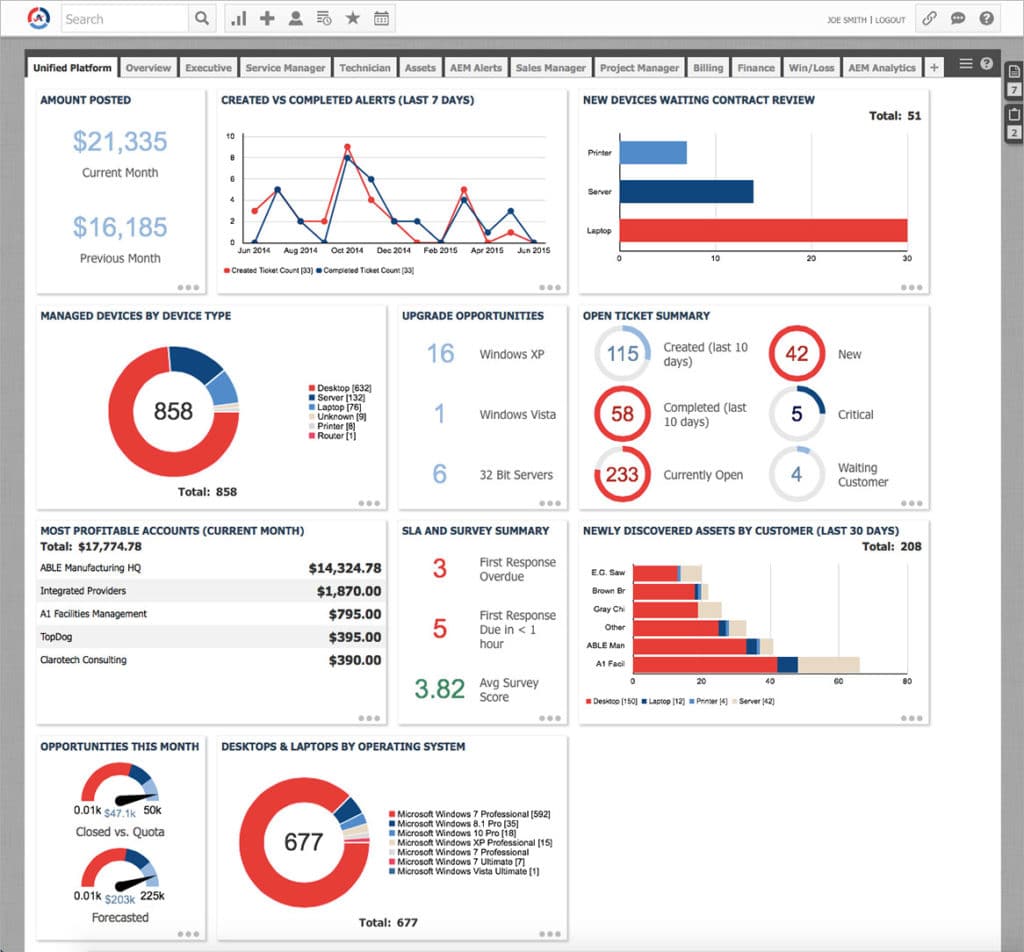The width and height of the screenshot is (1024, 952).
Task: Click the chain link icon near logout
Action: click(929, 18)
